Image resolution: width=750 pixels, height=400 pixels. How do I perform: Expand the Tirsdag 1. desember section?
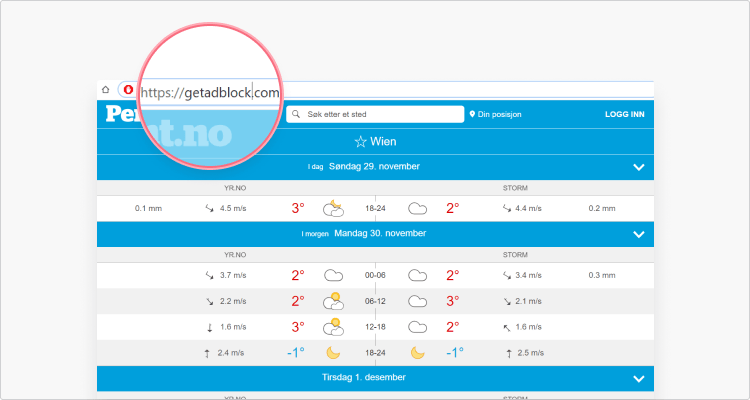[639, 378]
